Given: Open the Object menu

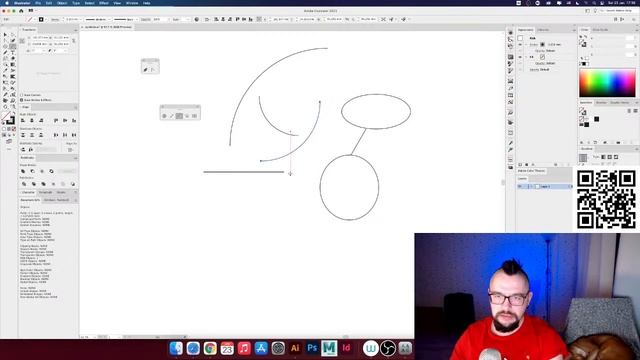Looking at the screenshot, I should (62, 3).
